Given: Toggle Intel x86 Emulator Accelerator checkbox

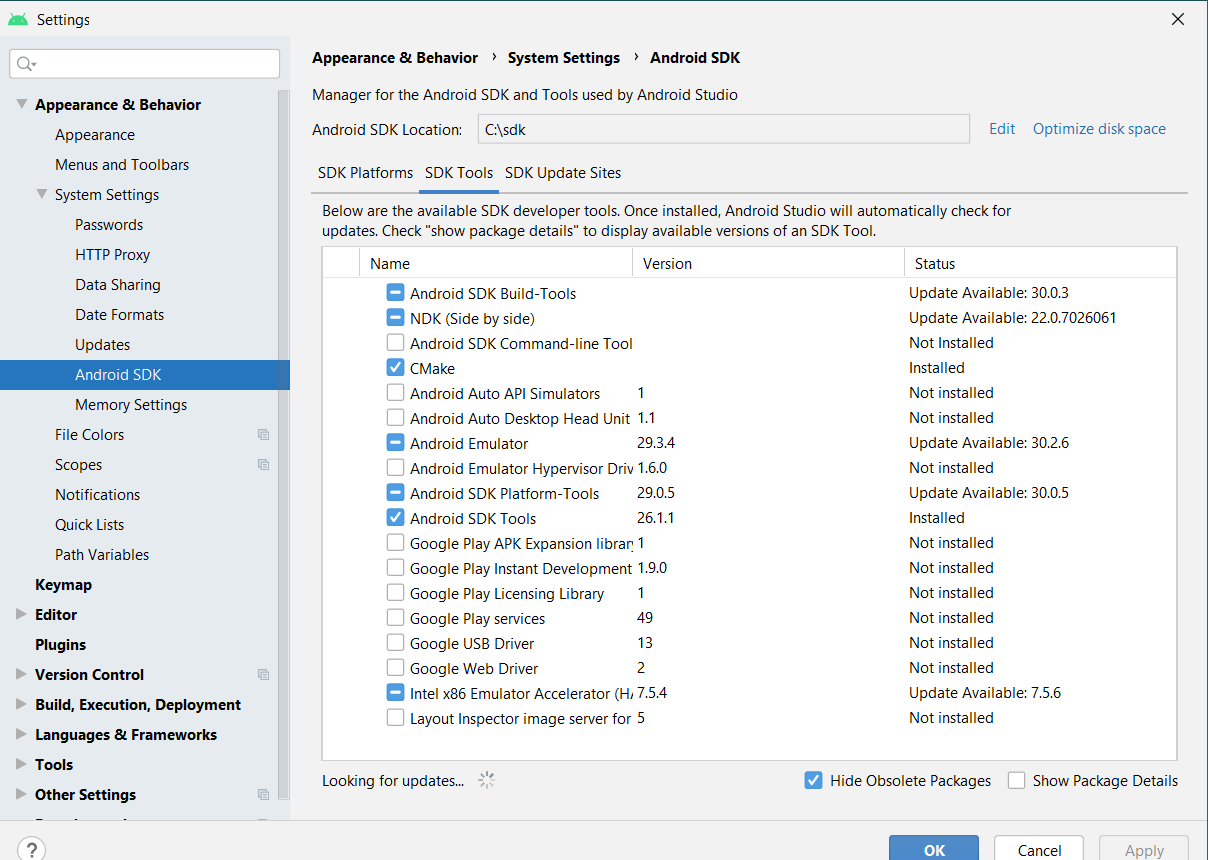Looking at the screenshot, I should point(395,693).
